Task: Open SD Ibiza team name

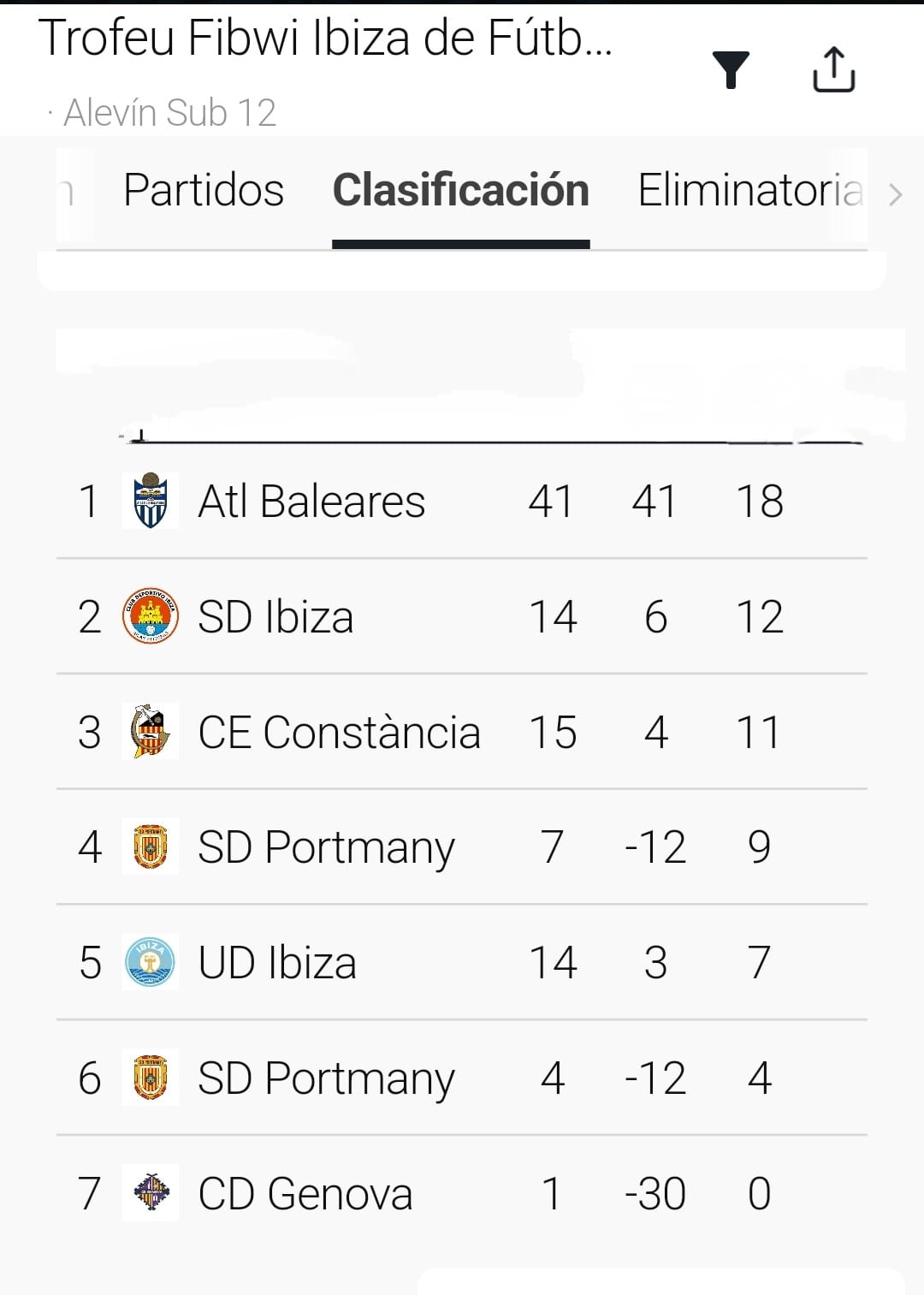Action: (x=275, y=617)
